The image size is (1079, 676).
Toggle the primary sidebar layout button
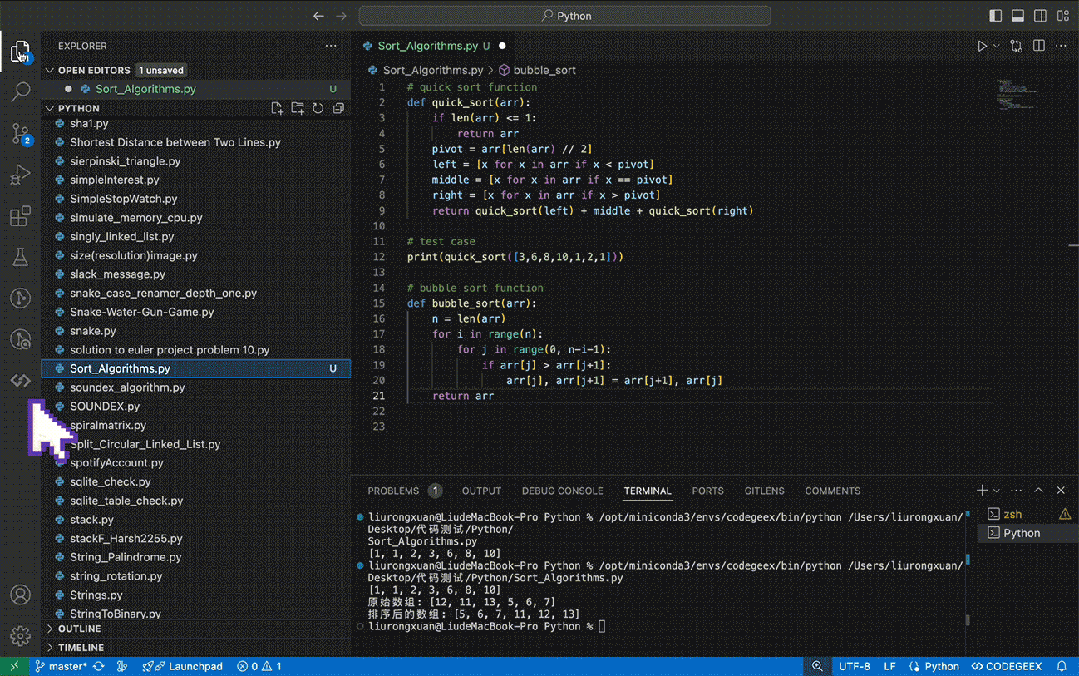[995, 16]
